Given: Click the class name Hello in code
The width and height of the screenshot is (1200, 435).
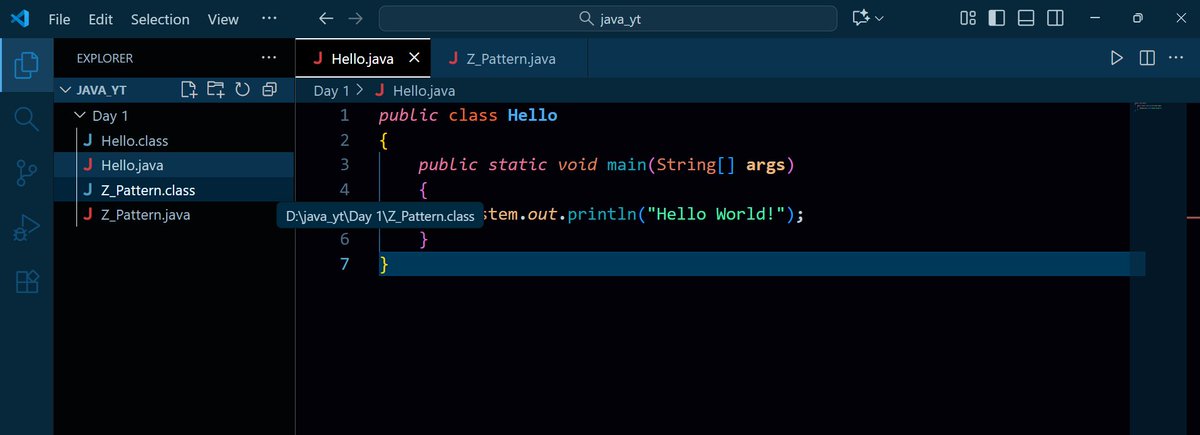Looking at the screenshot, I should [x=532, y=115].
